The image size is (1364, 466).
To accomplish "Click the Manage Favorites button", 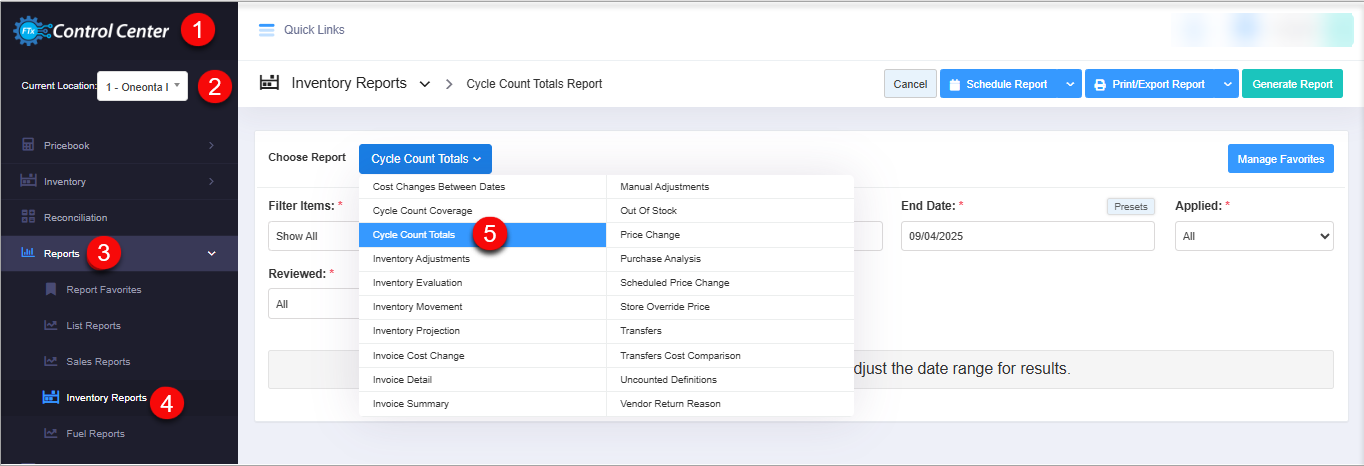I will pos(1280,159).
